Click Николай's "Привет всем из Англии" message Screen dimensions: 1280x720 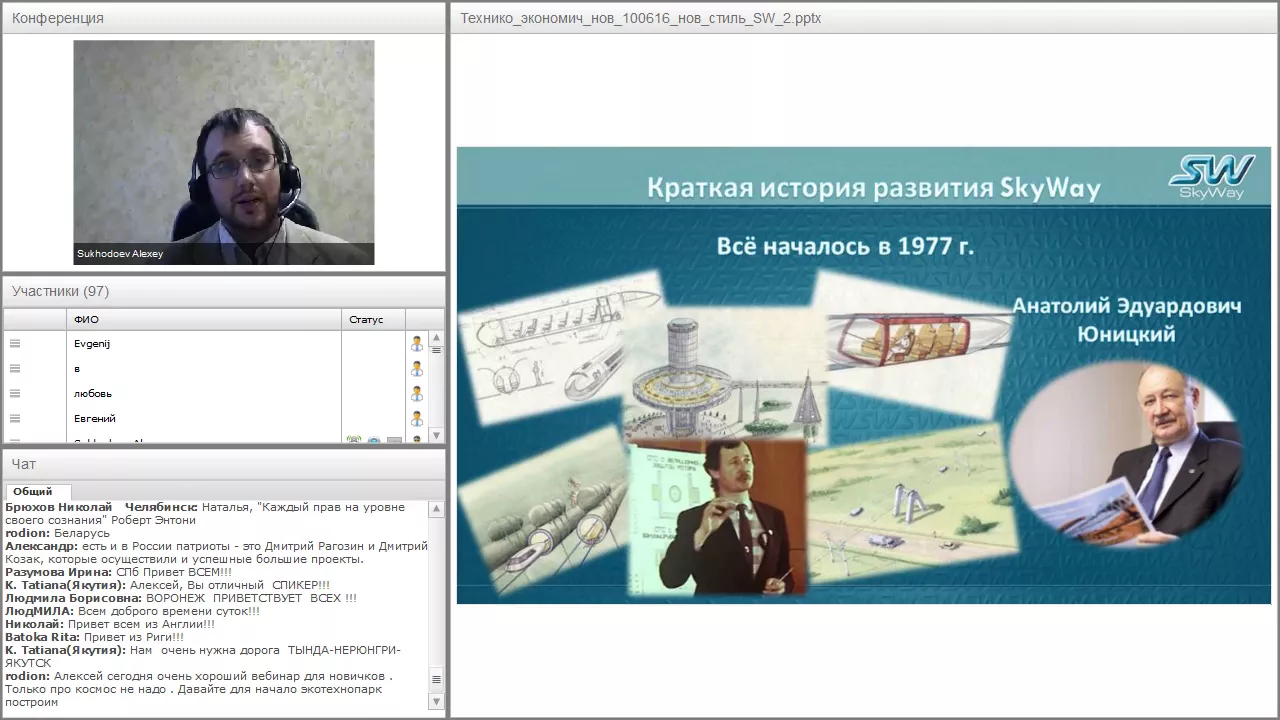(110, 624)
